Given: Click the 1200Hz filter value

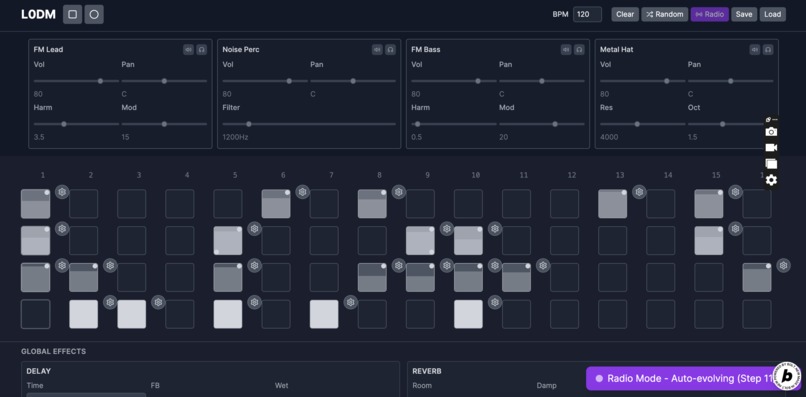Looking at the screenshot, I should (x=235, y=137).
